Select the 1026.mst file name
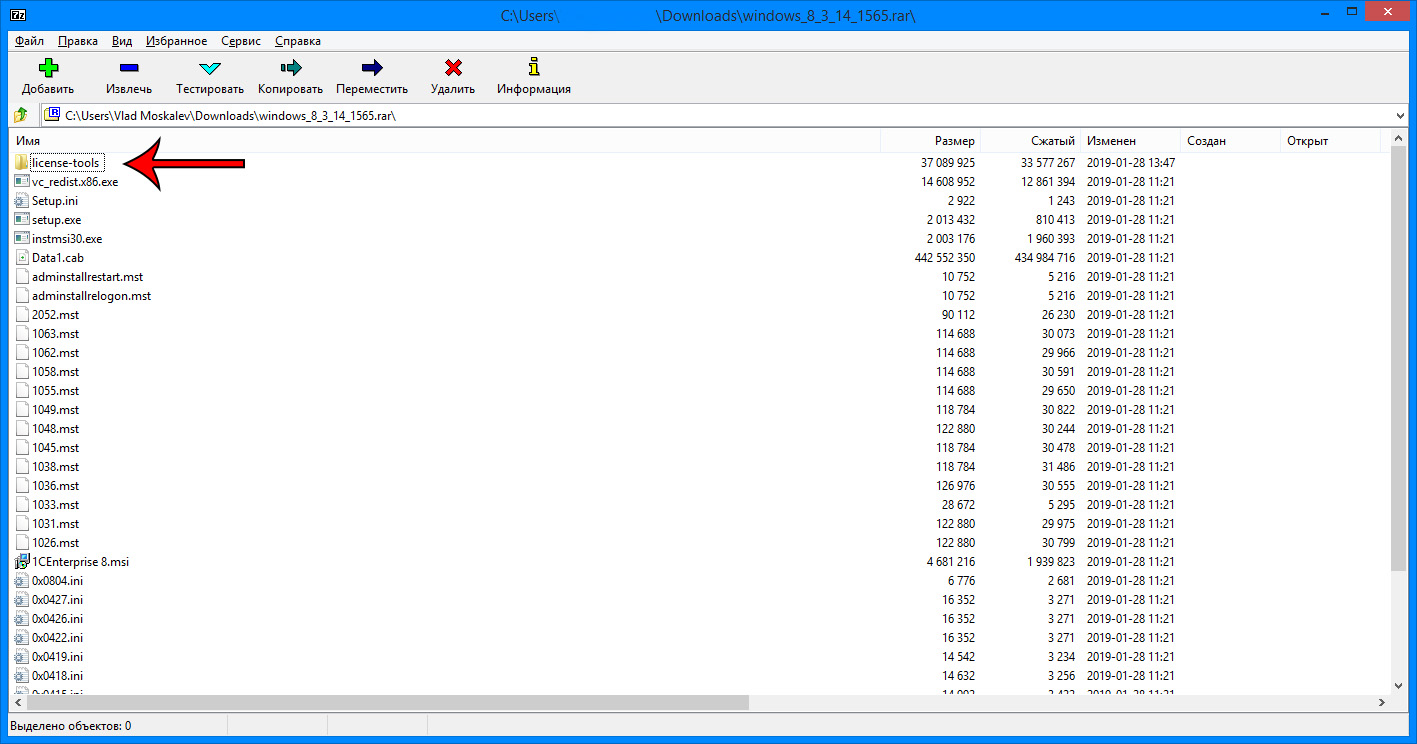 tap(55, 542)
